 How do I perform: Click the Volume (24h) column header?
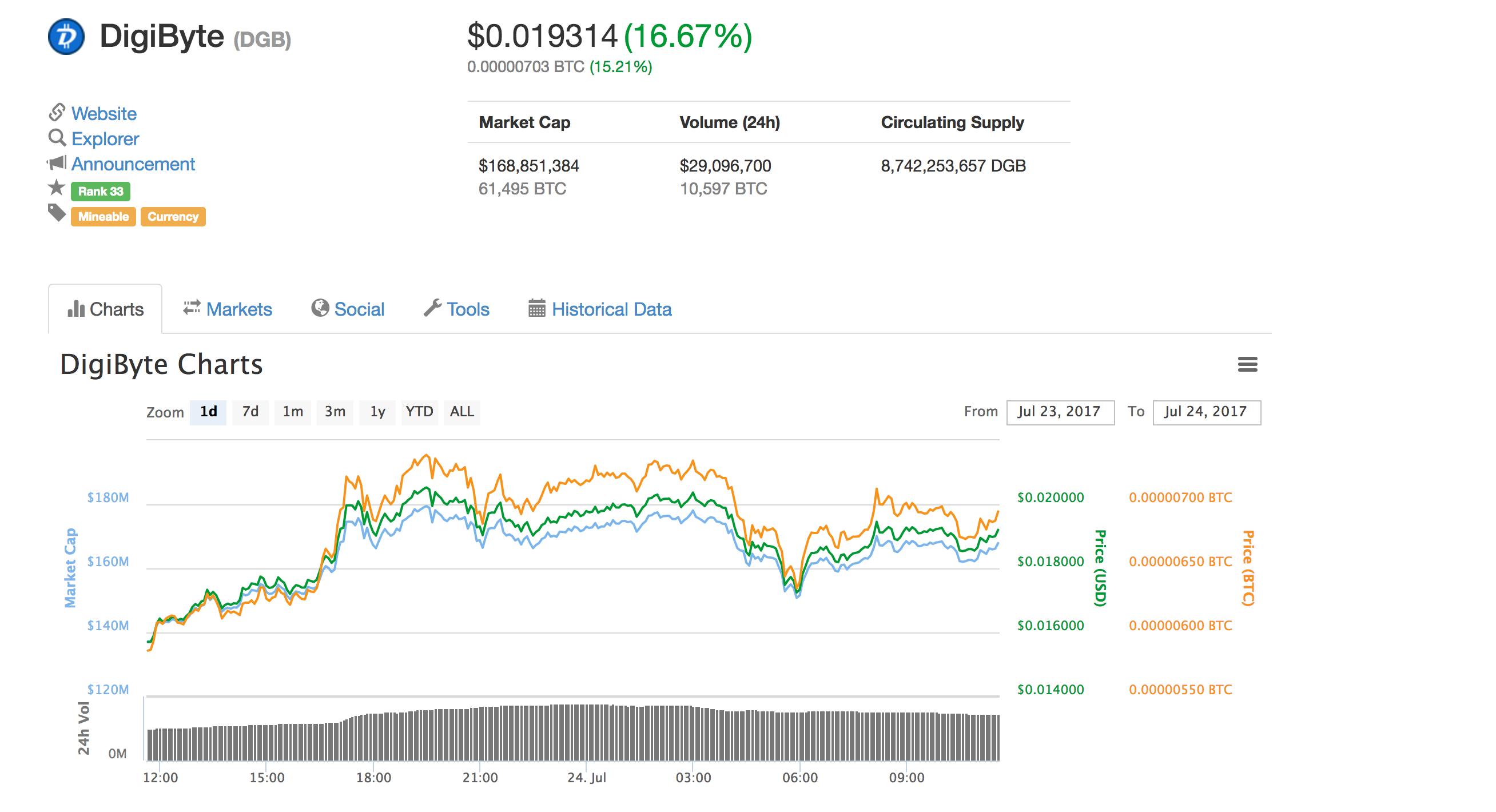730,122
